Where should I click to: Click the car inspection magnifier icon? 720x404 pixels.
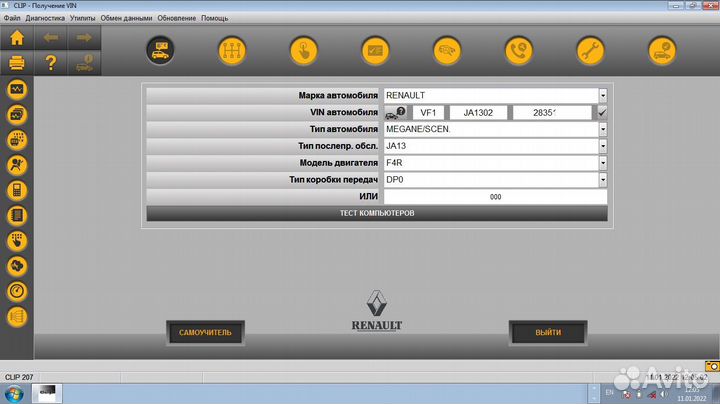(447, 50)
